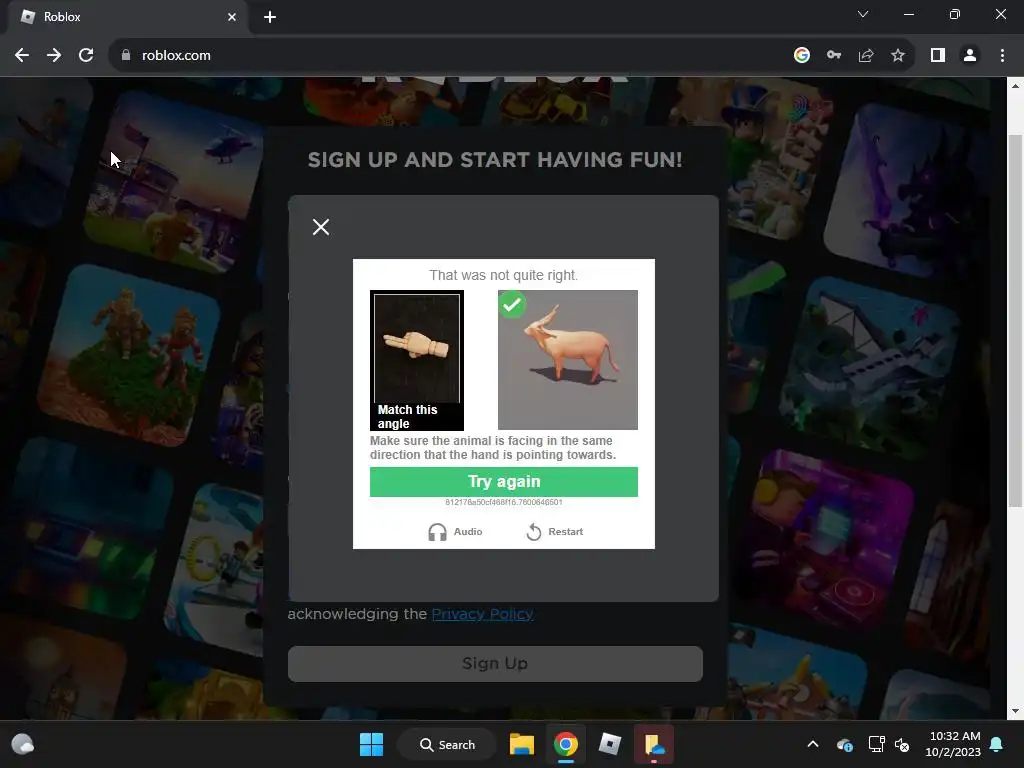The height and width of the screenshot is (768, 1024).
Task: Open the folder-with-cloud app in taskbar
Action: click(654, 744)
